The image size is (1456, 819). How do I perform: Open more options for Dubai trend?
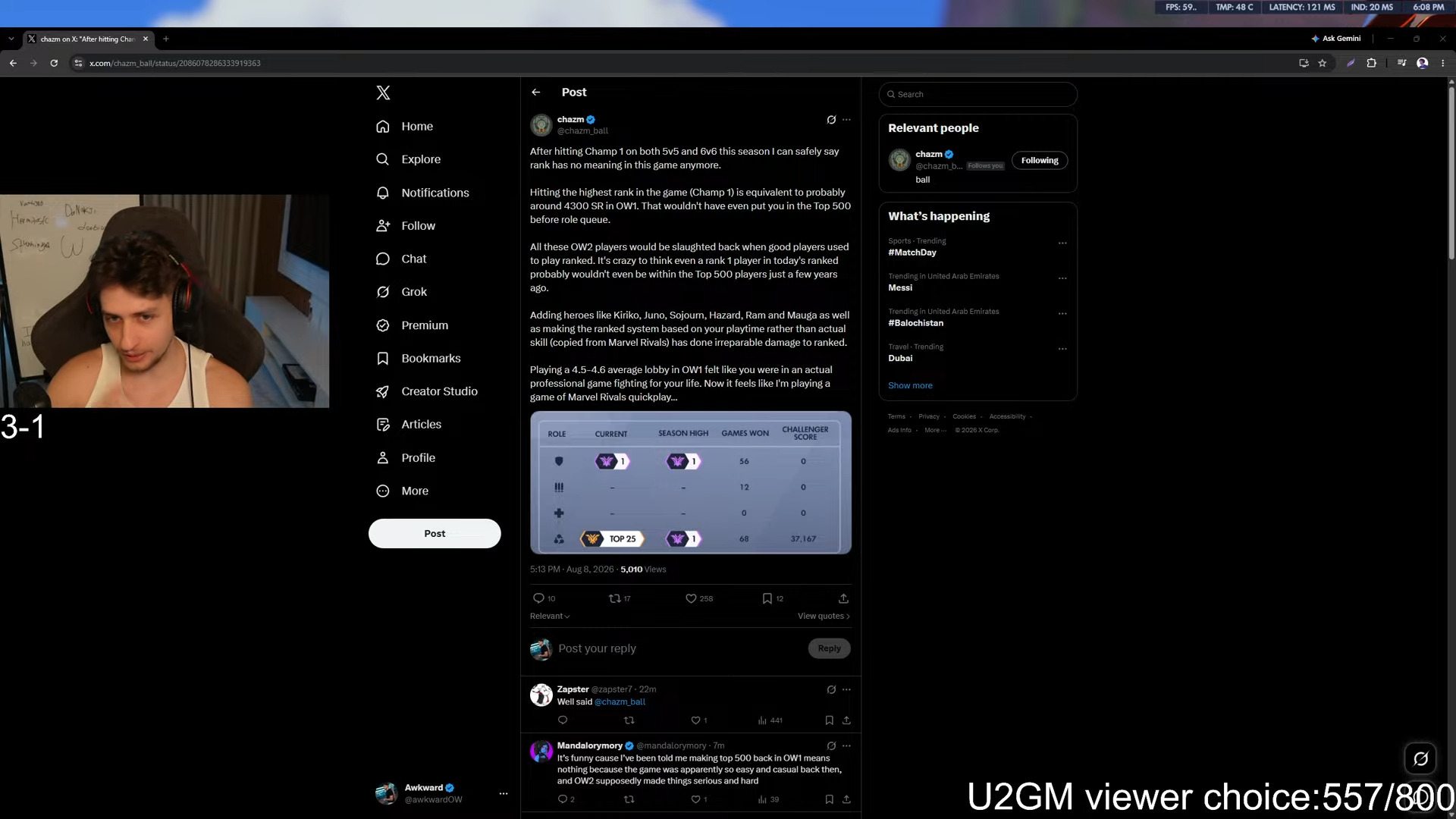pyautogui.click(x=1062, y=350)
